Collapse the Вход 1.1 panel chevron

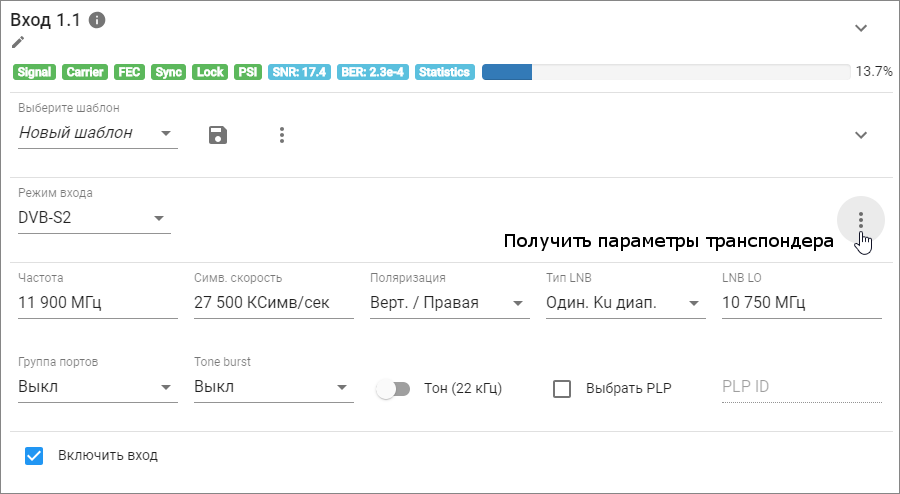(861, 28)
